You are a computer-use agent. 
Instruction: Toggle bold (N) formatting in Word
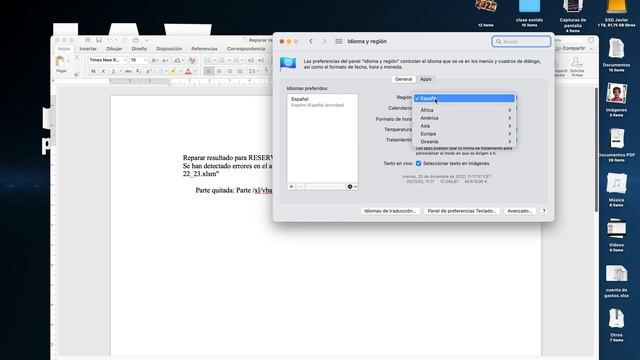(x=93, y=71)
